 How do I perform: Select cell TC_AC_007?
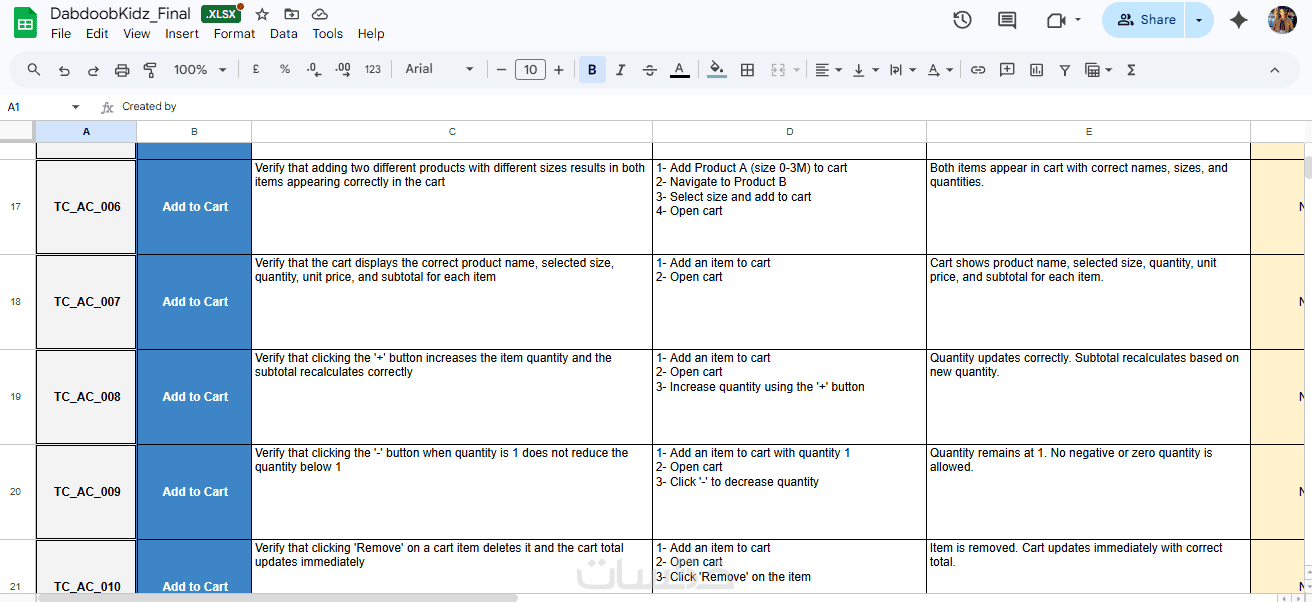click(86, 302)
